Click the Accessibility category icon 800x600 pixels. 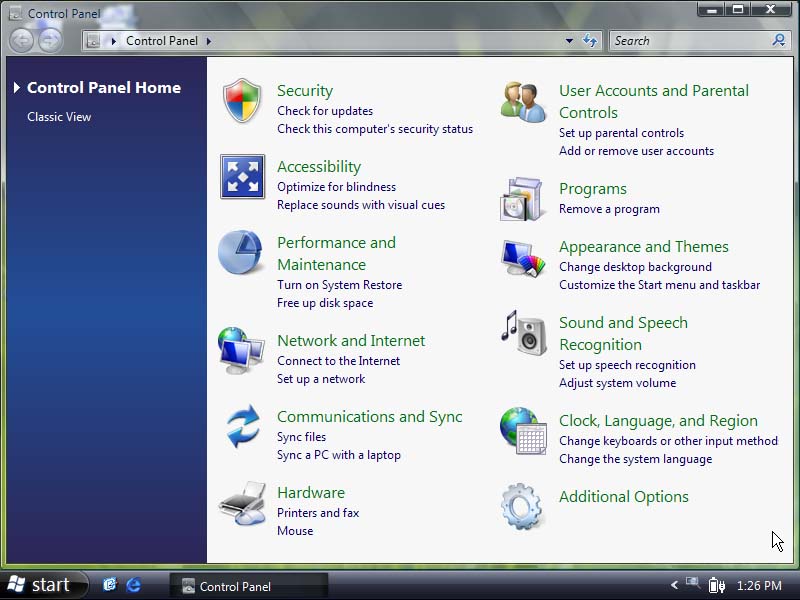(242, 177)
